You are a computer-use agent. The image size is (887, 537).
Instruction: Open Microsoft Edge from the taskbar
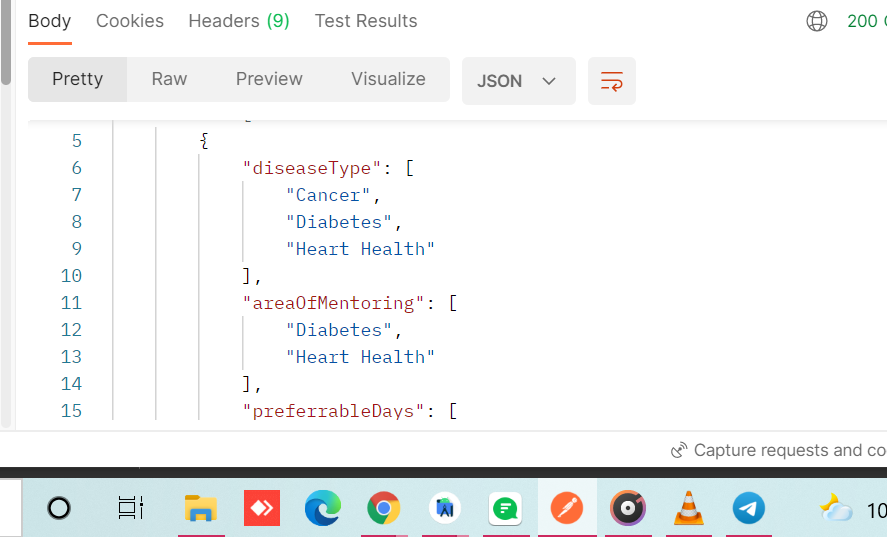(323, 508)
